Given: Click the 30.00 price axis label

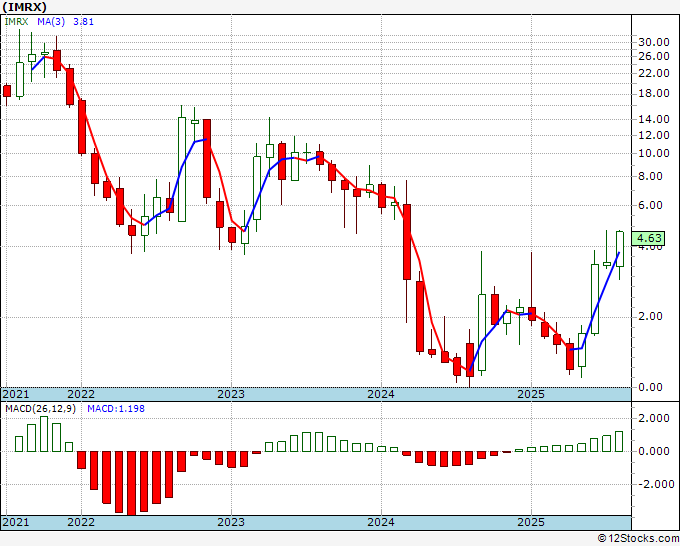Looking at the screenshot, I should coord(654,42).
